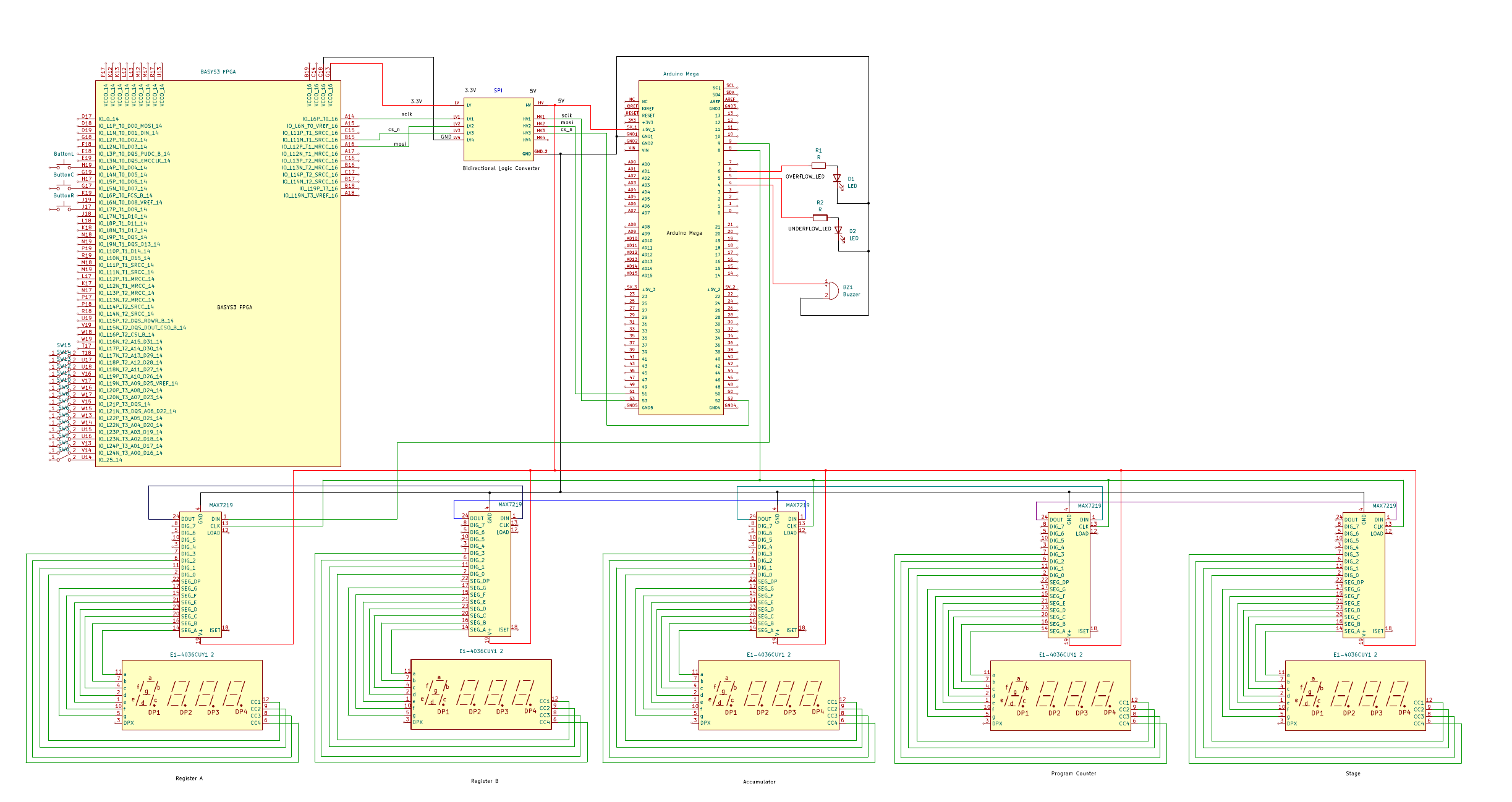Click the UNDERFLOW_LED net label
This screenshot has width=1512, height=802.
pyautogui.click(x=809, y=229)
